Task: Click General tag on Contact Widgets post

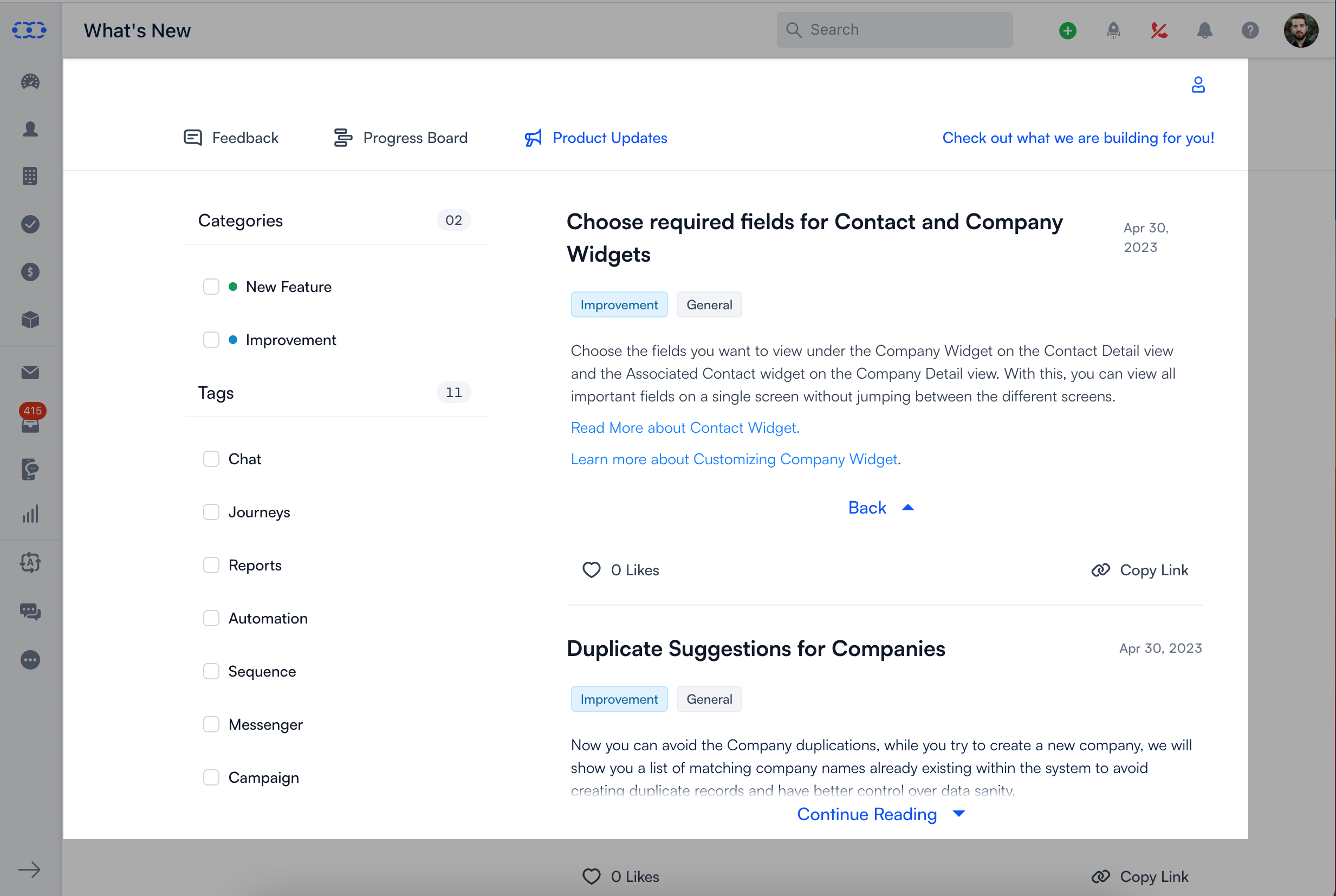Action: (x=709, y=304)
